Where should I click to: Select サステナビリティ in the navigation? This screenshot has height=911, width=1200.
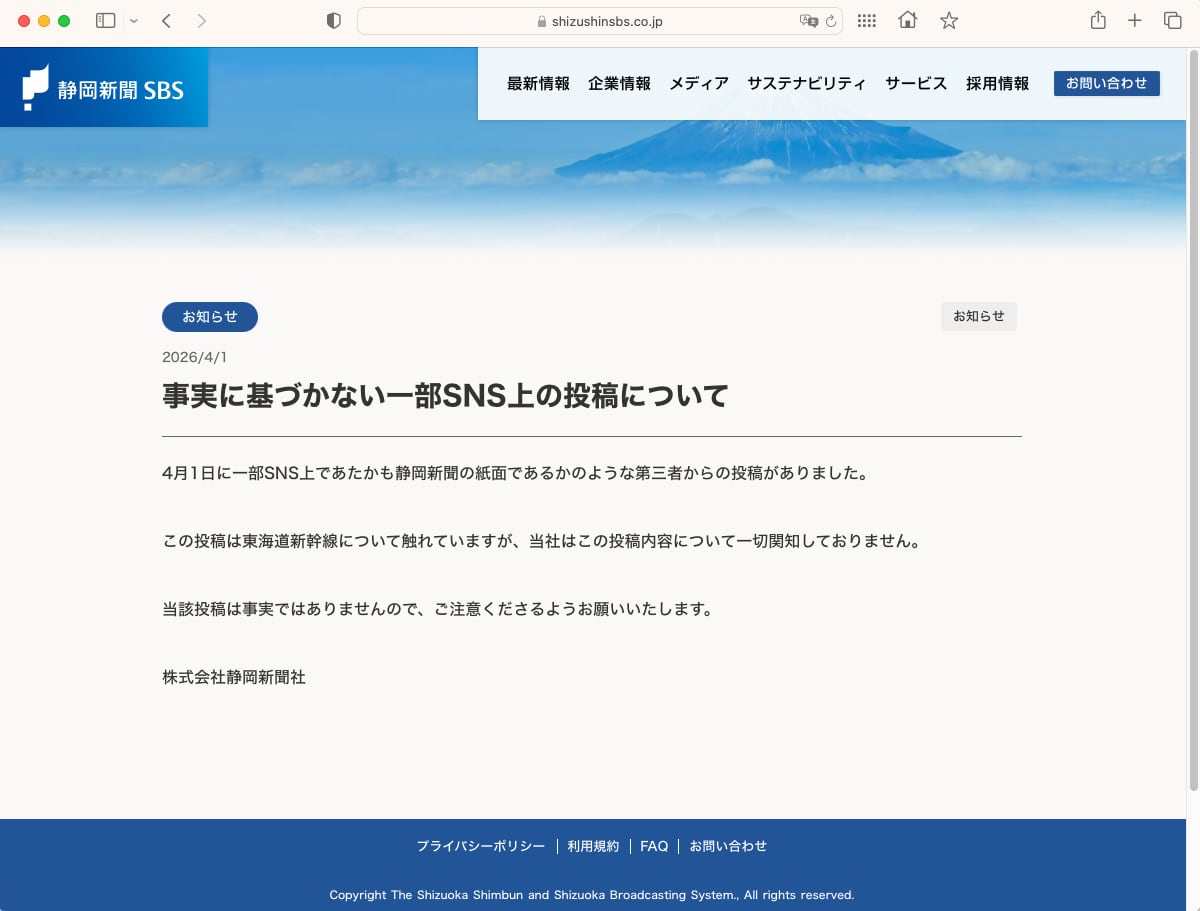click(x=806, y=84)
